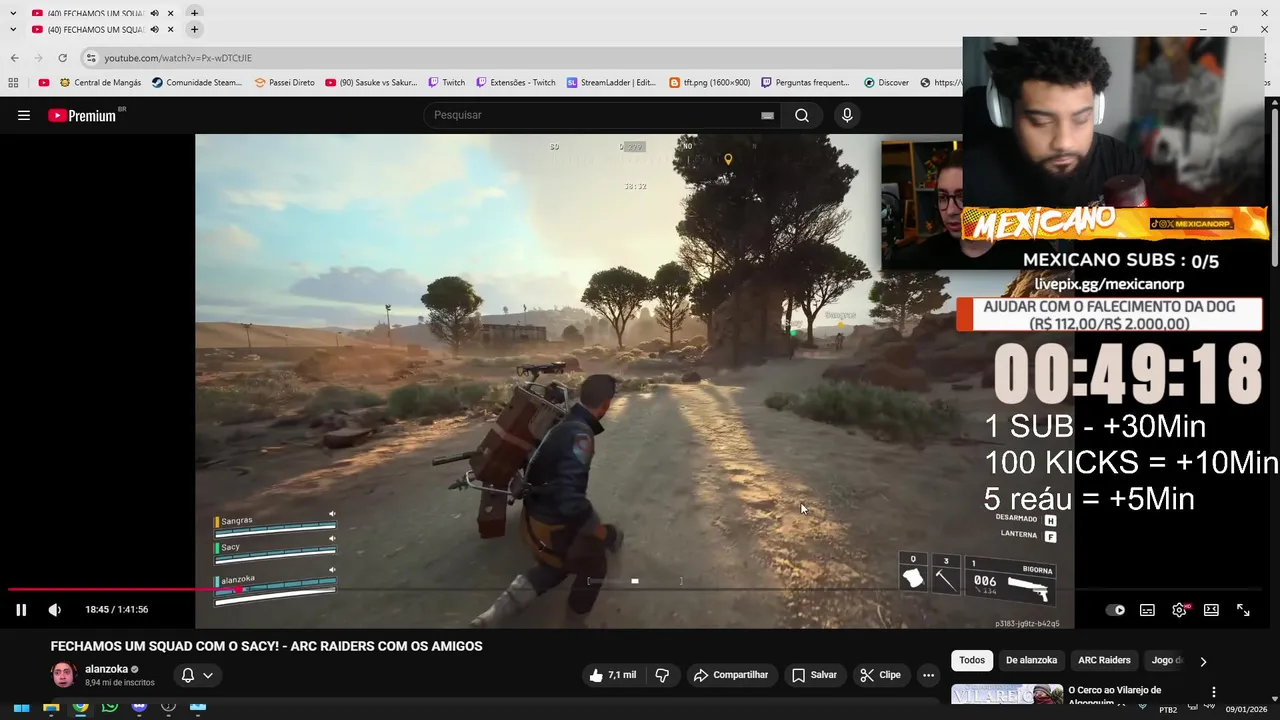
Task: Click the Compartilhar button
Action: (731, 675)
